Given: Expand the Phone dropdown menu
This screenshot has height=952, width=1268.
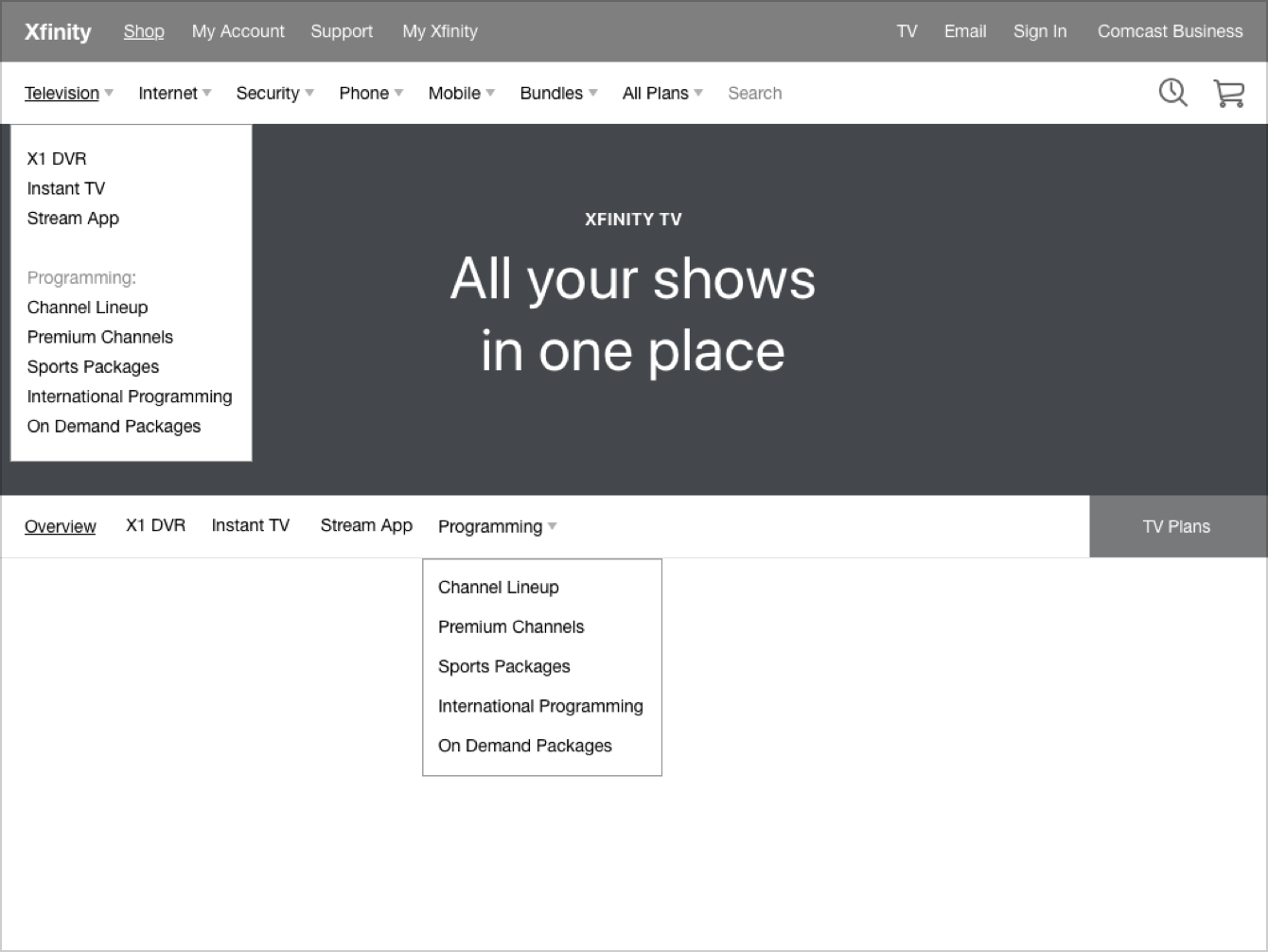Looking at the screenshot, I should click(371, 93).
